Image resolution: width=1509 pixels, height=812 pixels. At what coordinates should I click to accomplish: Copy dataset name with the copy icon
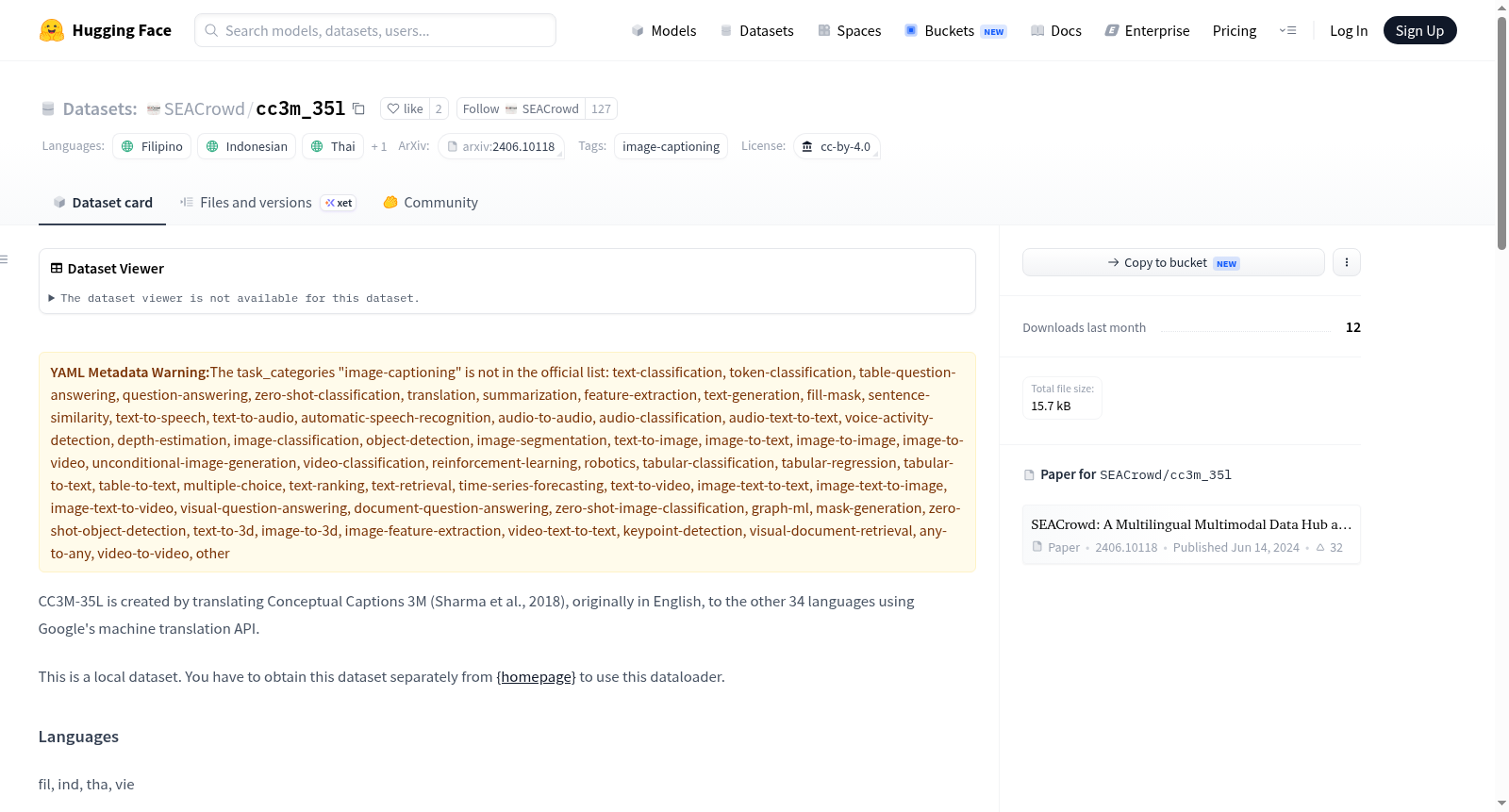pyautogui.click(x=358, y=108)
